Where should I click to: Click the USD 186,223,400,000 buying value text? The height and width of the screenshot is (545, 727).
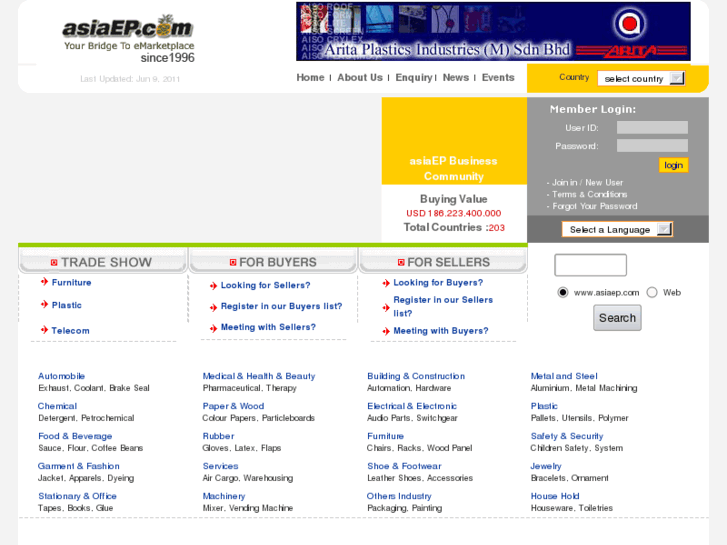point(453,213)
